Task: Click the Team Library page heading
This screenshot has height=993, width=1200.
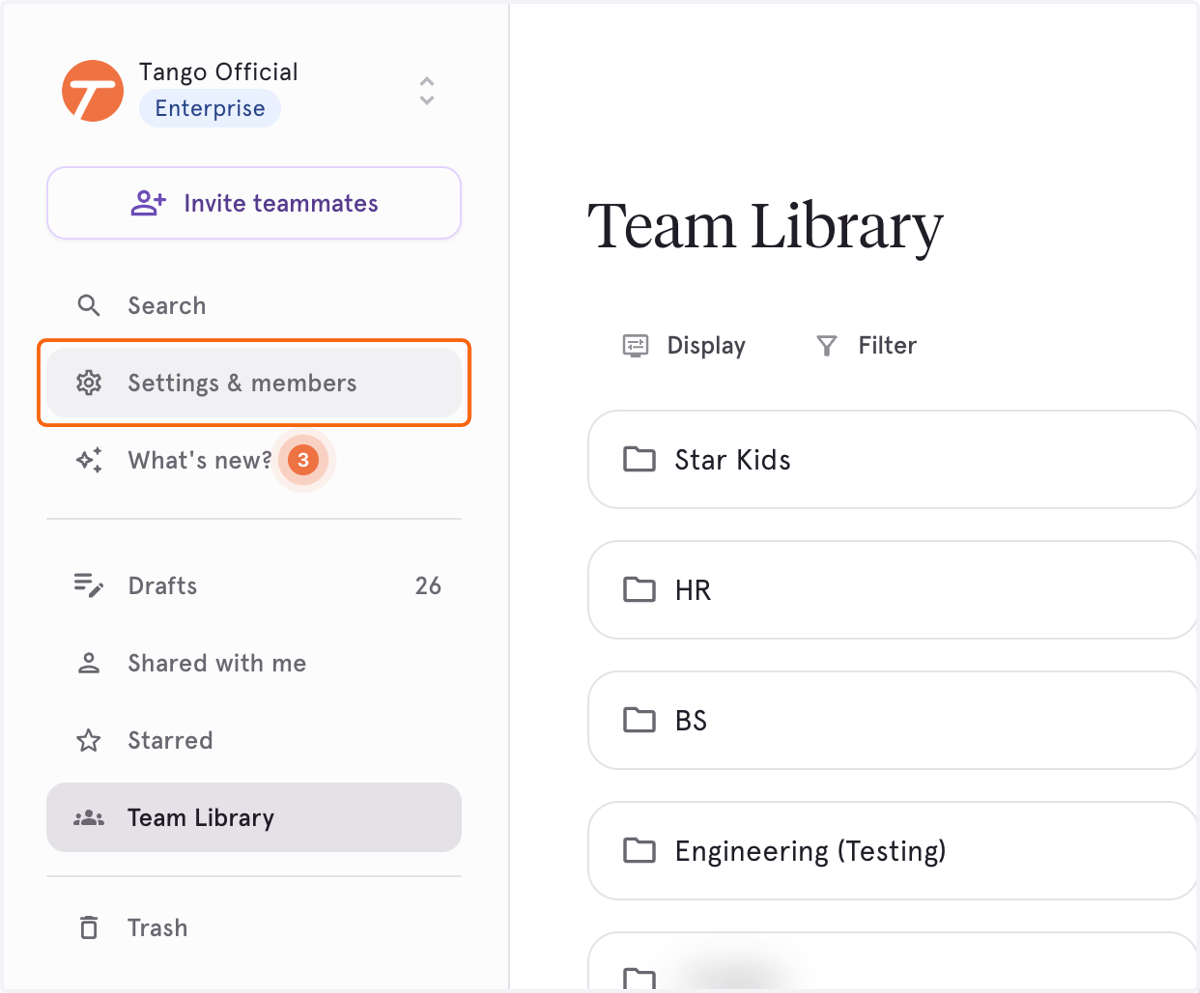Action: coord(765,226)
